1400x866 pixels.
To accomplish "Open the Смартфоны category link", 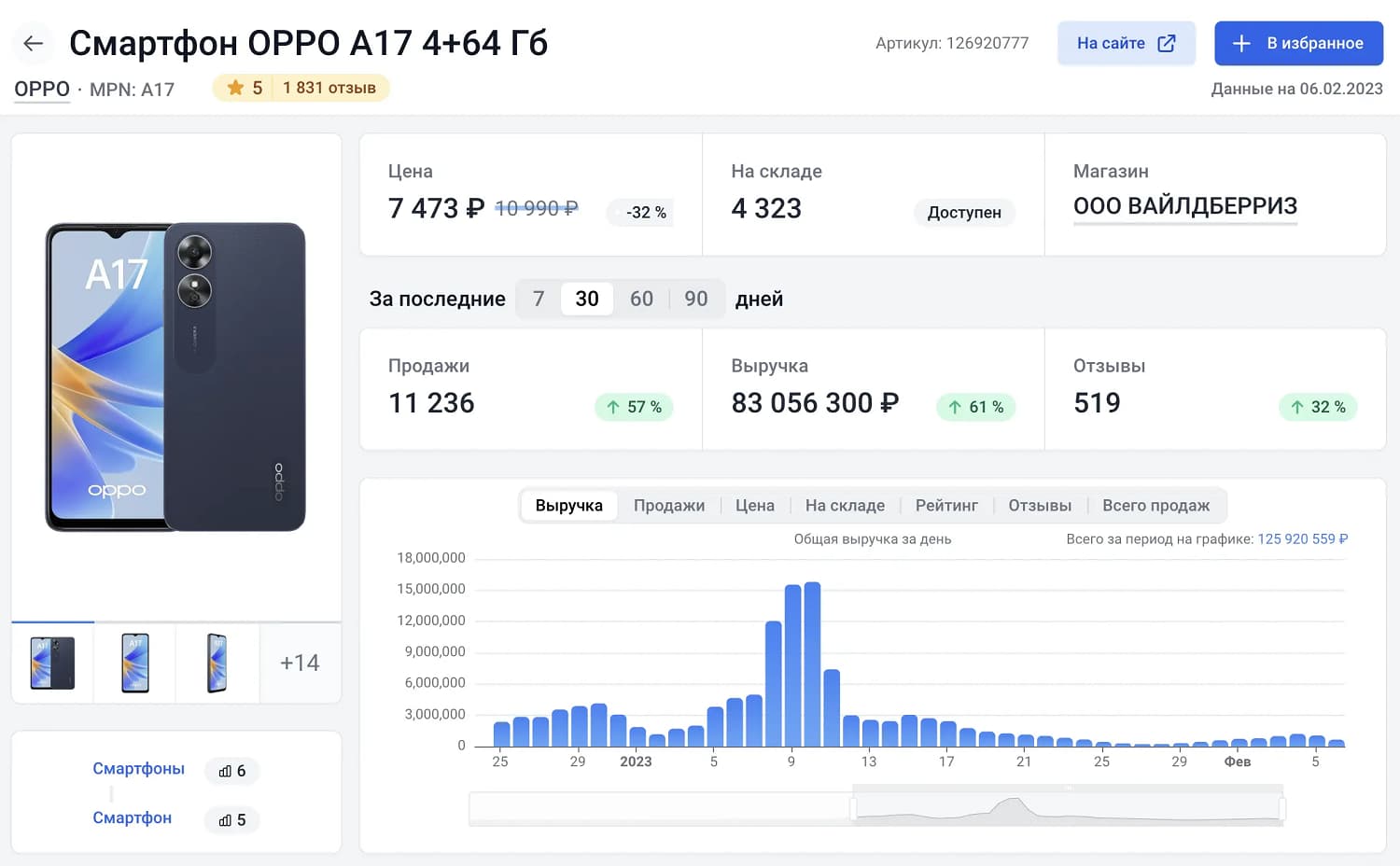I will 138,769.
